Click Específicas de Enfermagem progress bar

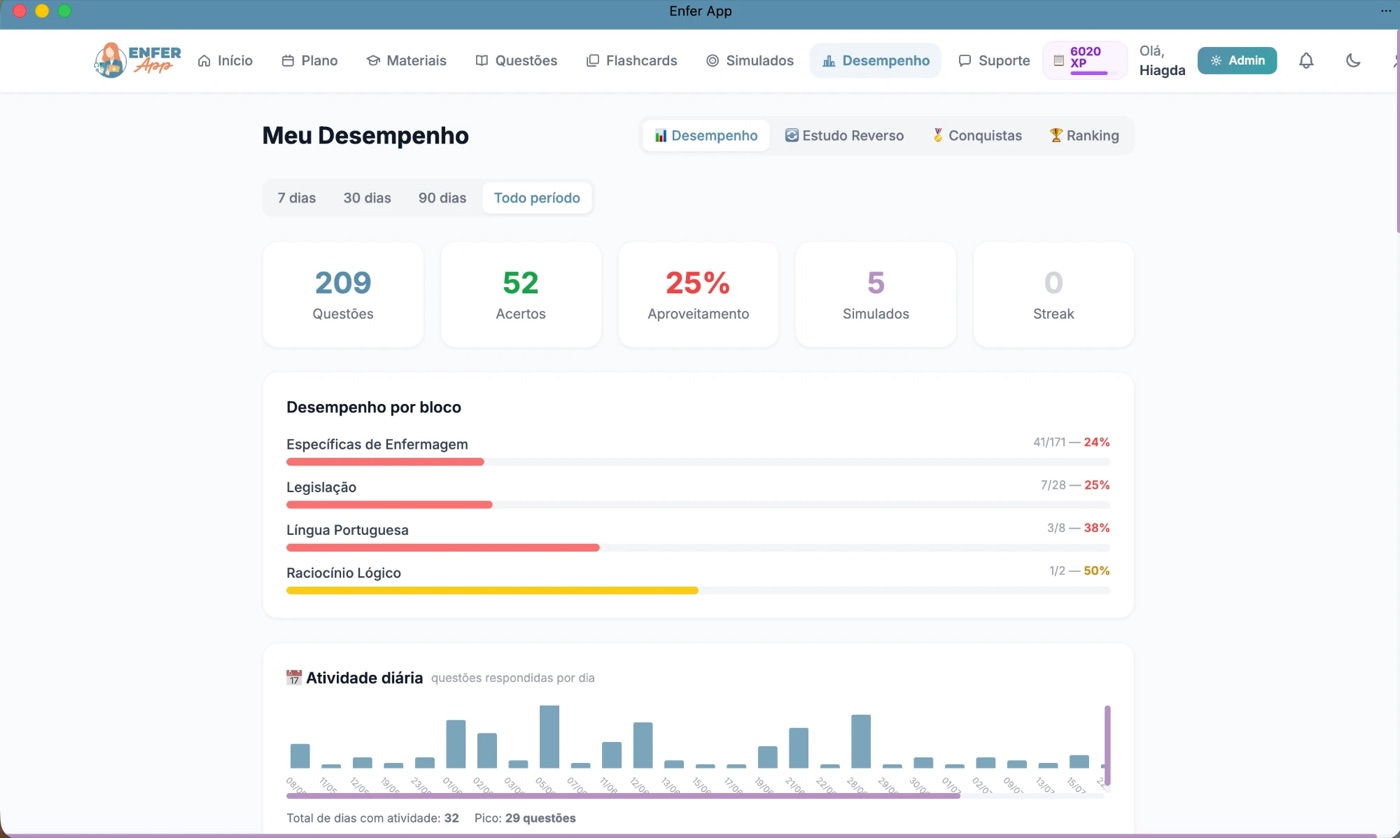tap(698, 462)
